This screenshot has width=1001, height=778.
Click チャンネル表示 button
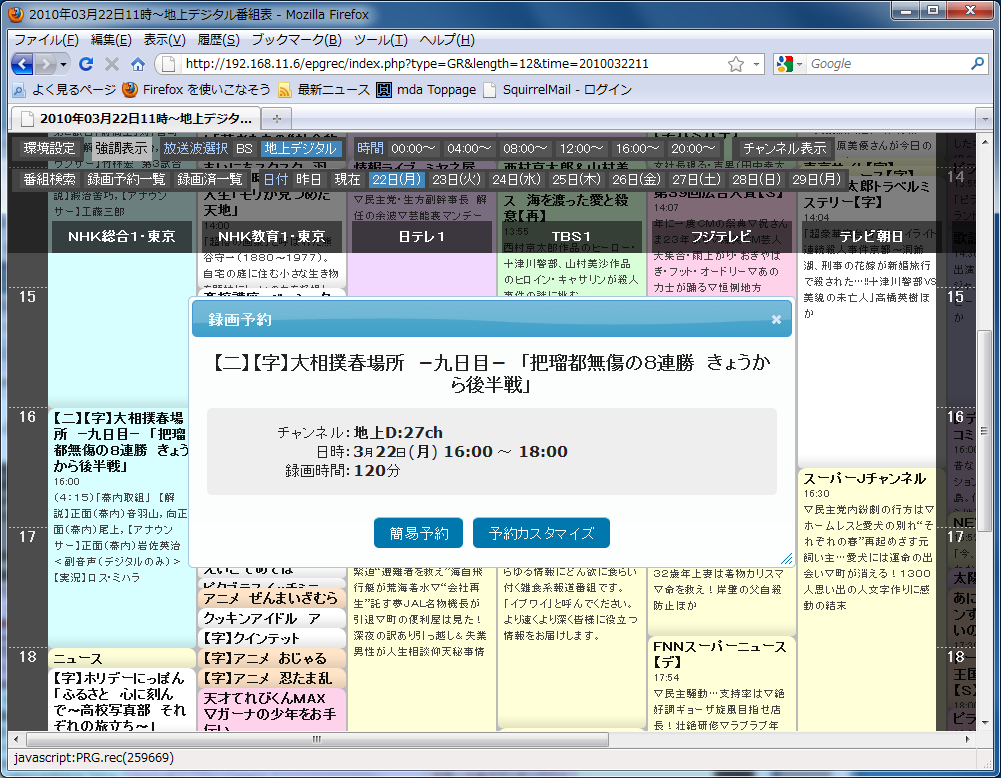tap(785, 149)
